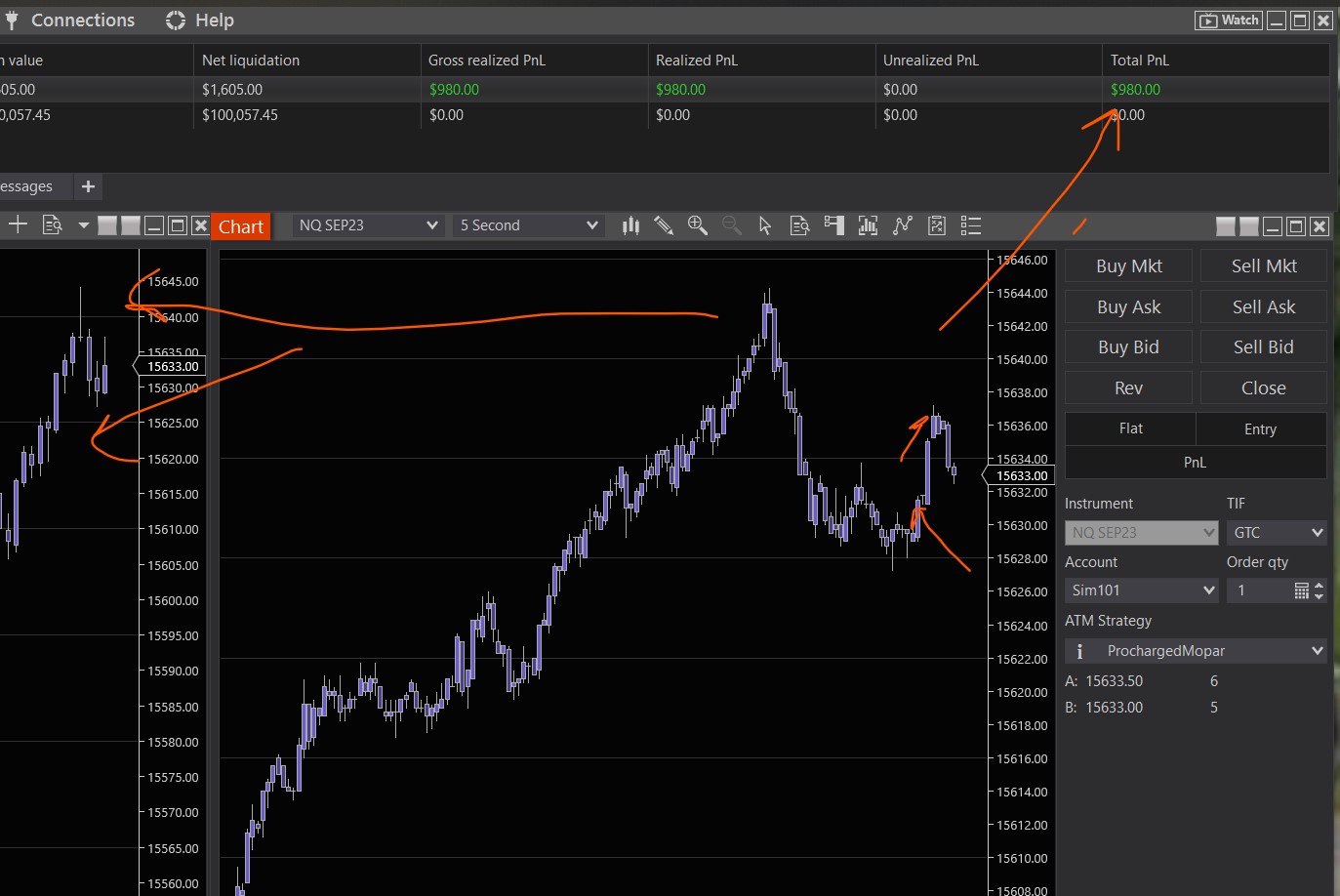1340x896 pixels.
Task: Select the arrow cursor tool
Action: (765, 225)
